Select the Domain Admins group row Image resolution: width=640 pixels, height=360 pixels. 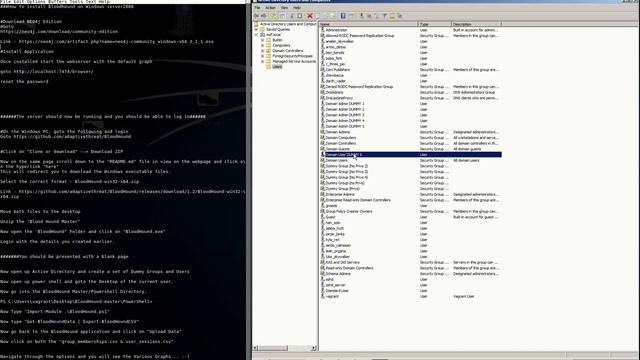tap(410, 132)
